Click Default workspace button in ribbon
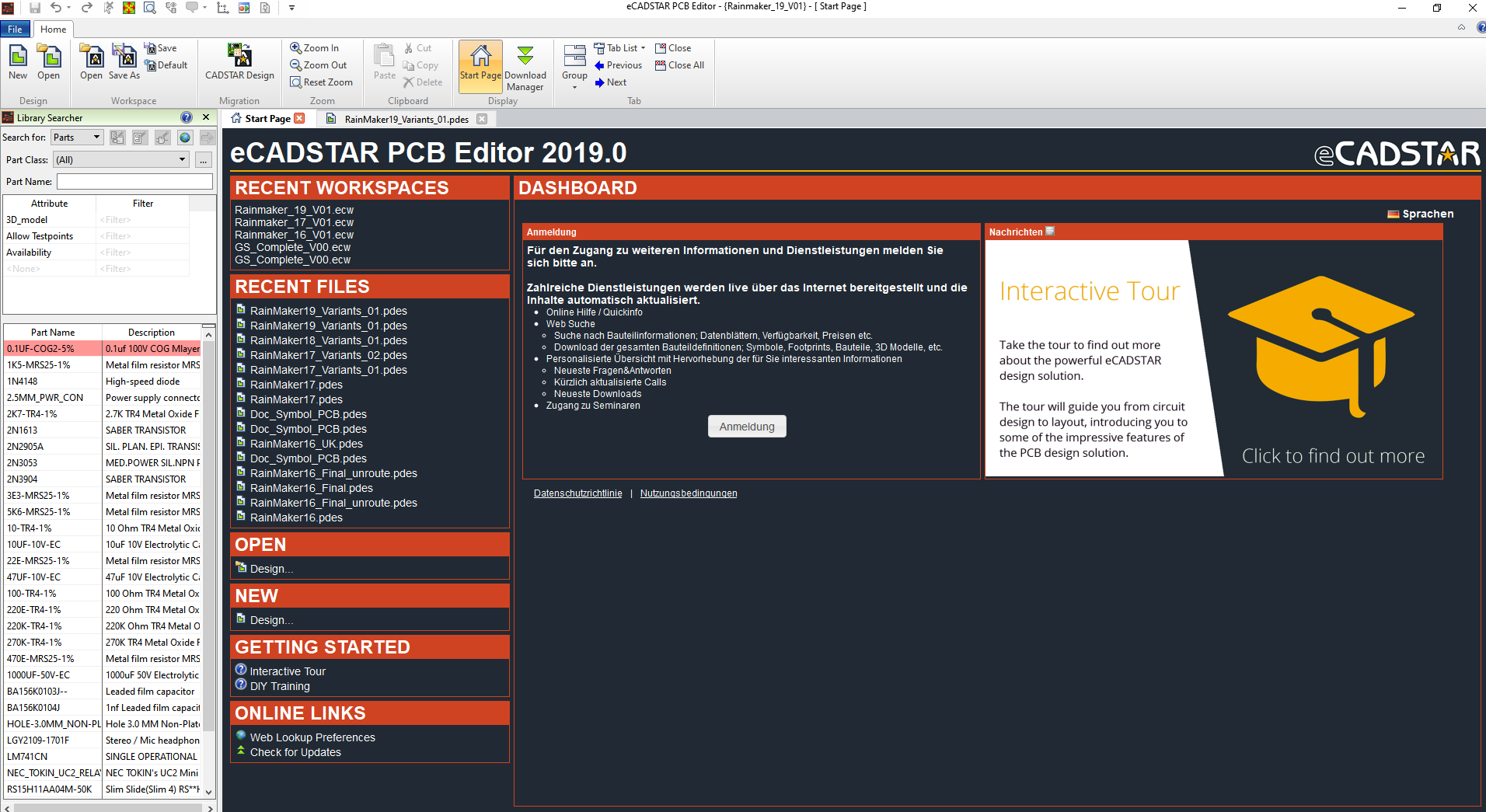This screenshot has width=1486, height=812. pos(166,65)
